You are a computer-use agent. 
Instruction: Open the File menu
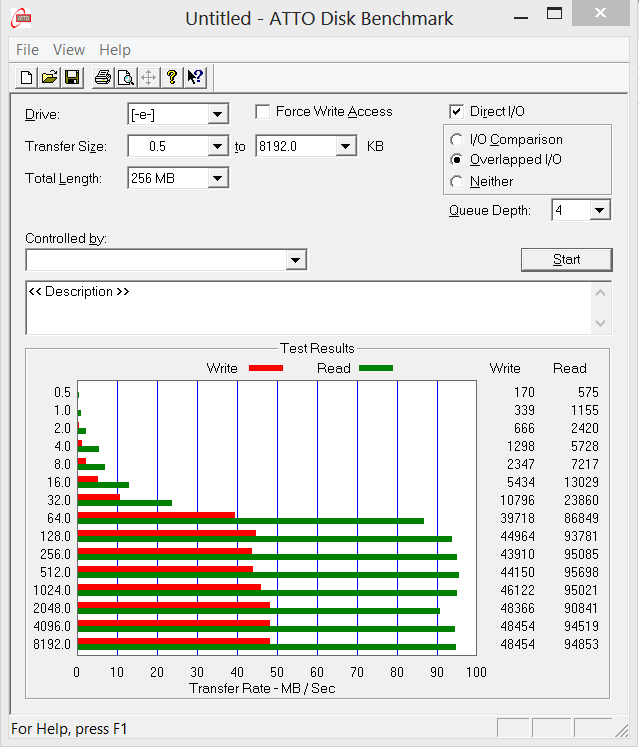[x=27, y=50]
